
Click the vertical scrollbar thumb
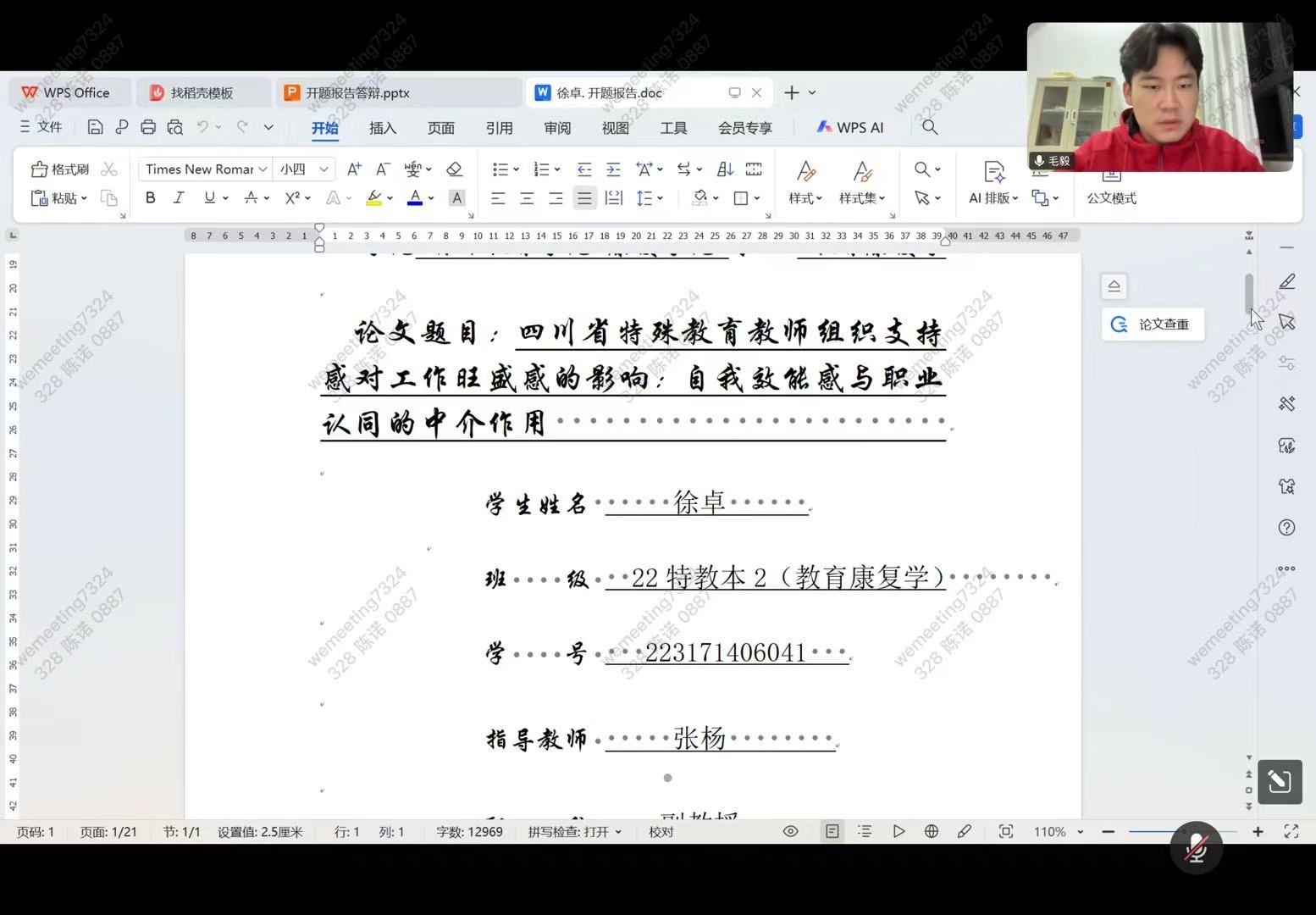pyautogui.click(x=1248, y=292)
